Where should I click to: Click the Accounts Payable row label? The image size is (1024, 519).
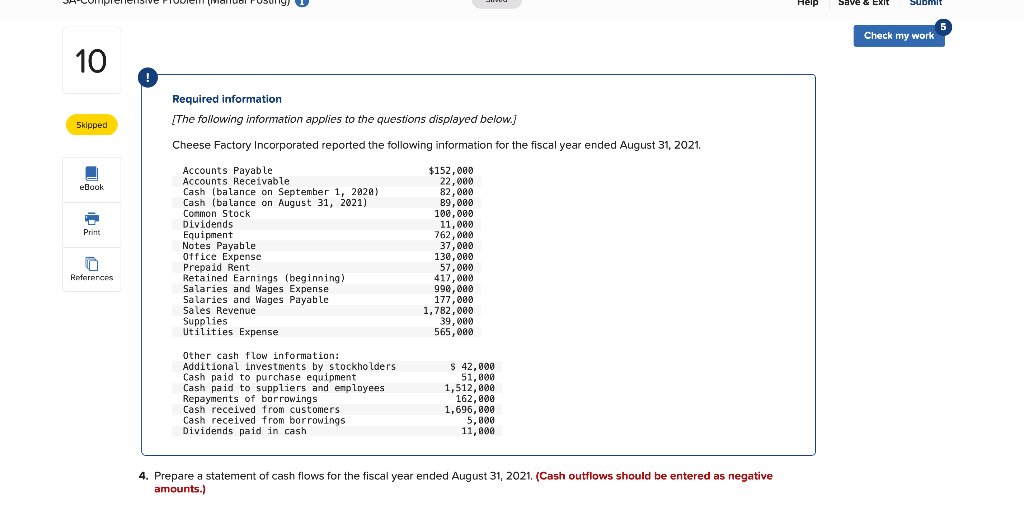[227, 170]
